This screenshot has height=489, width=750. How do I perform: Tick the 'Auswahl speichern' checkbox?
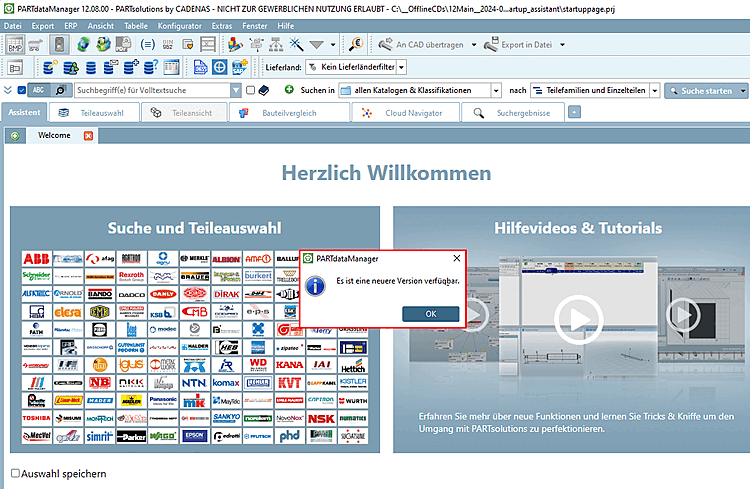pos(15,473)
